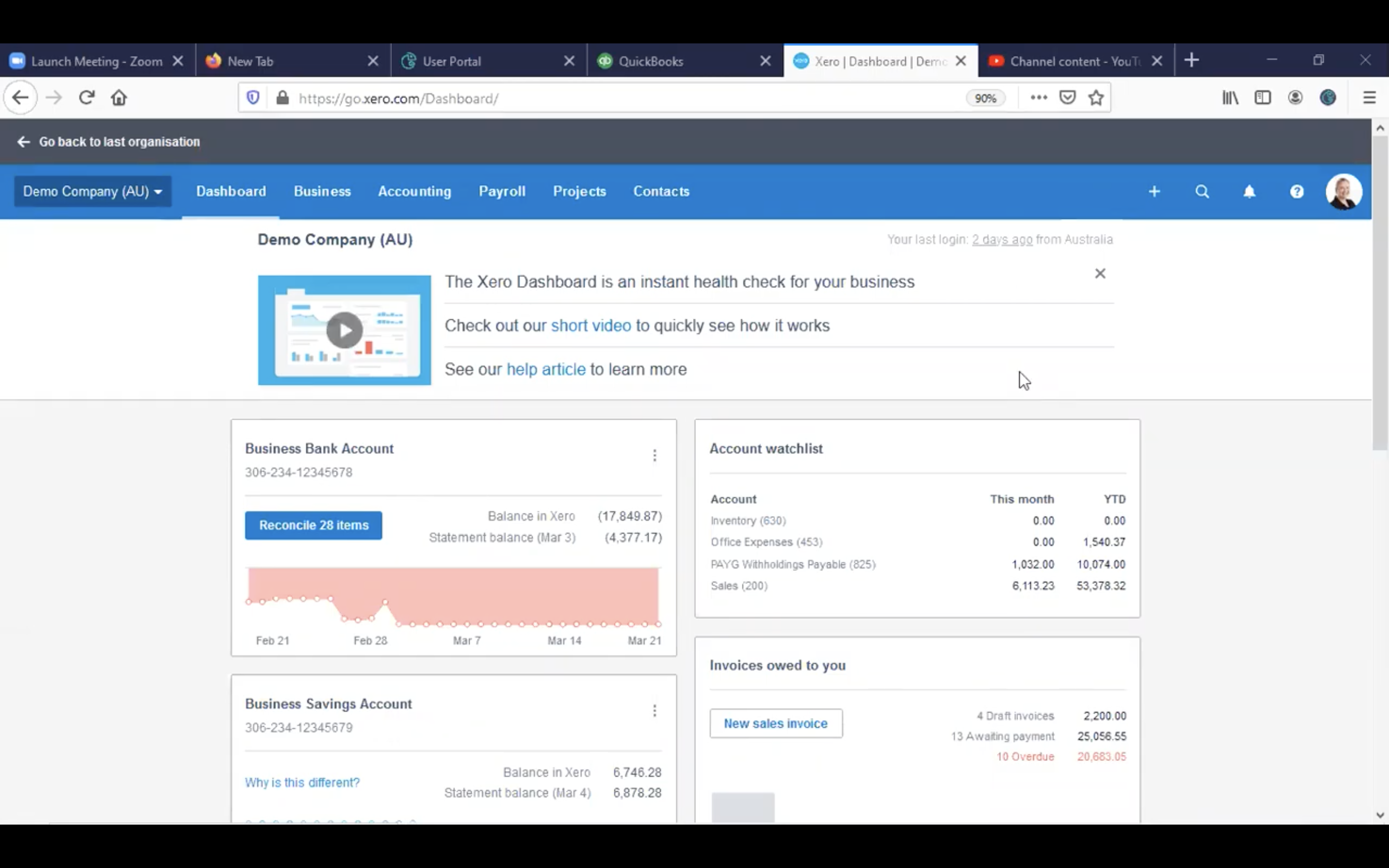Play the dashboard intro video thumbnail

click(x=344, y=330)
